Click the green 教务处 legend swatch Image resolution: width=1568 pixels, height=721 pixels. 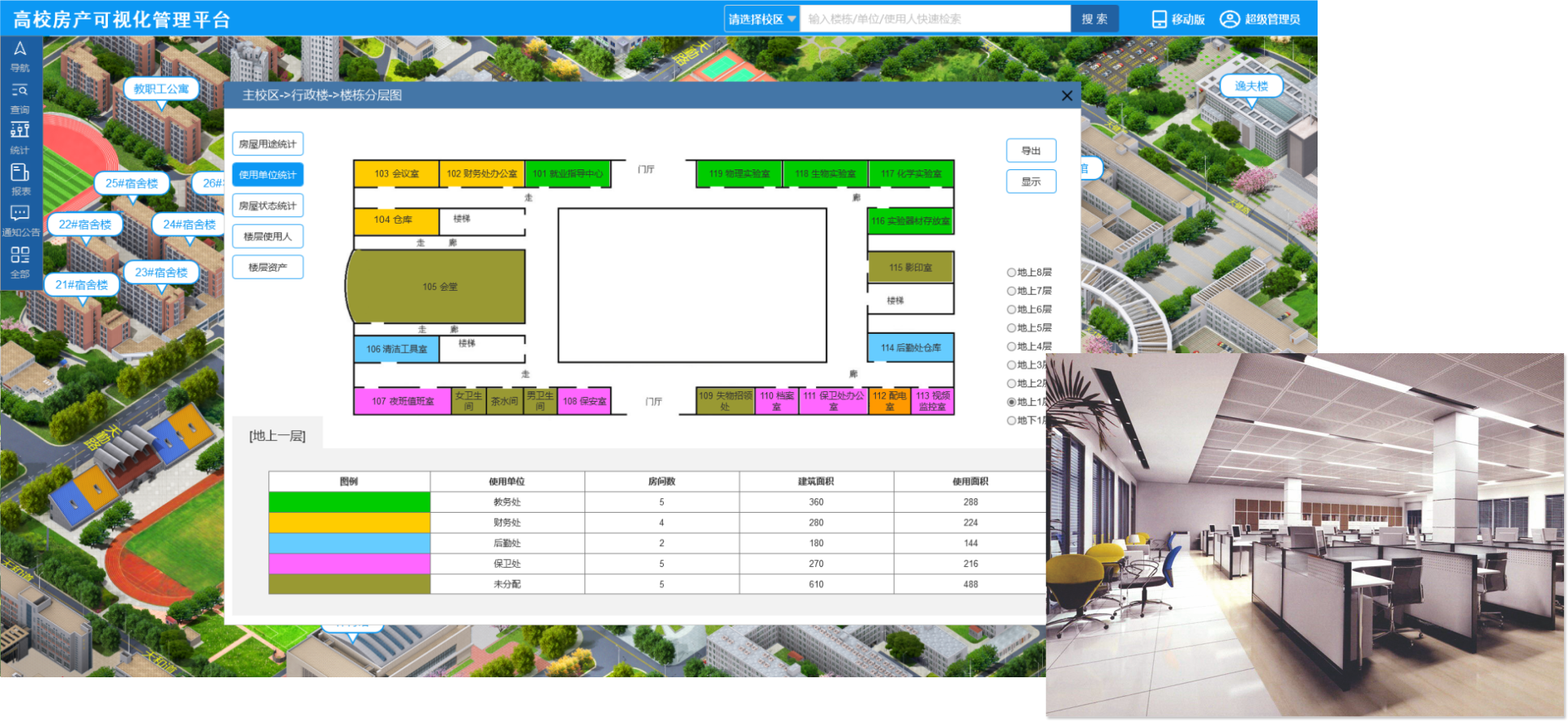point(349,502)
